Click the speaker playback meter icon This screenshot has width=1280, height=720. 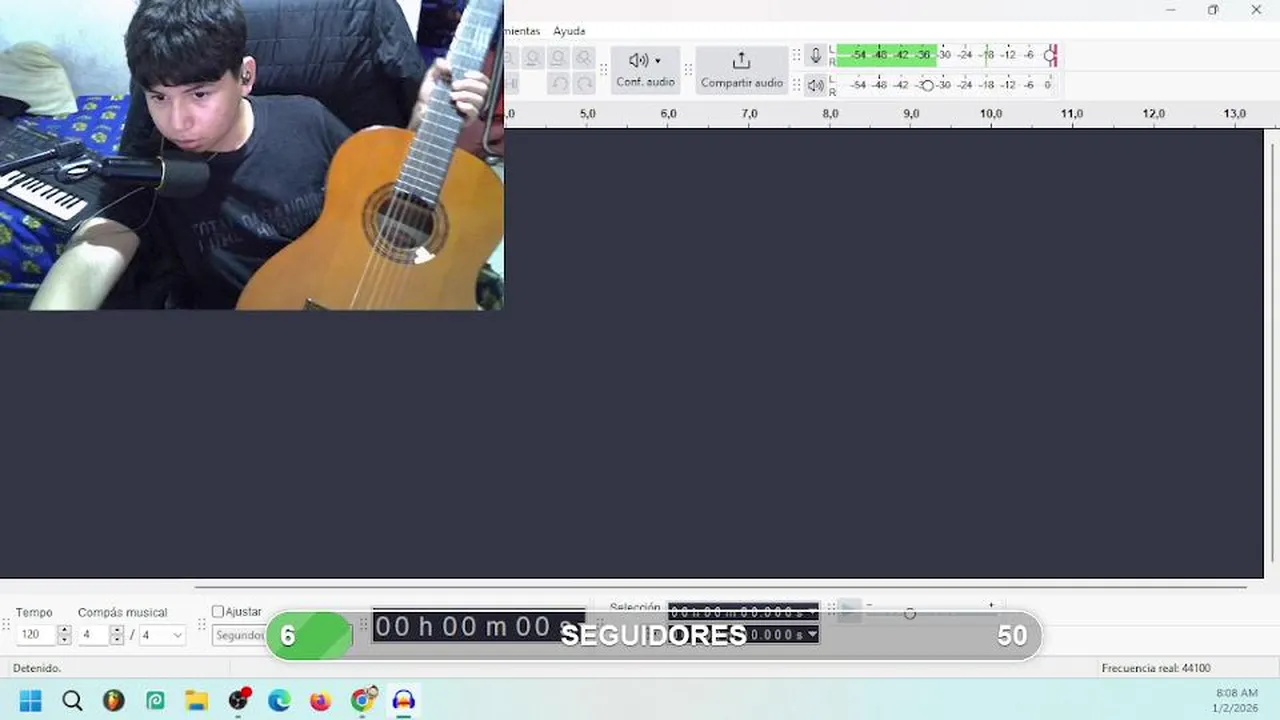tap(816, 85)
